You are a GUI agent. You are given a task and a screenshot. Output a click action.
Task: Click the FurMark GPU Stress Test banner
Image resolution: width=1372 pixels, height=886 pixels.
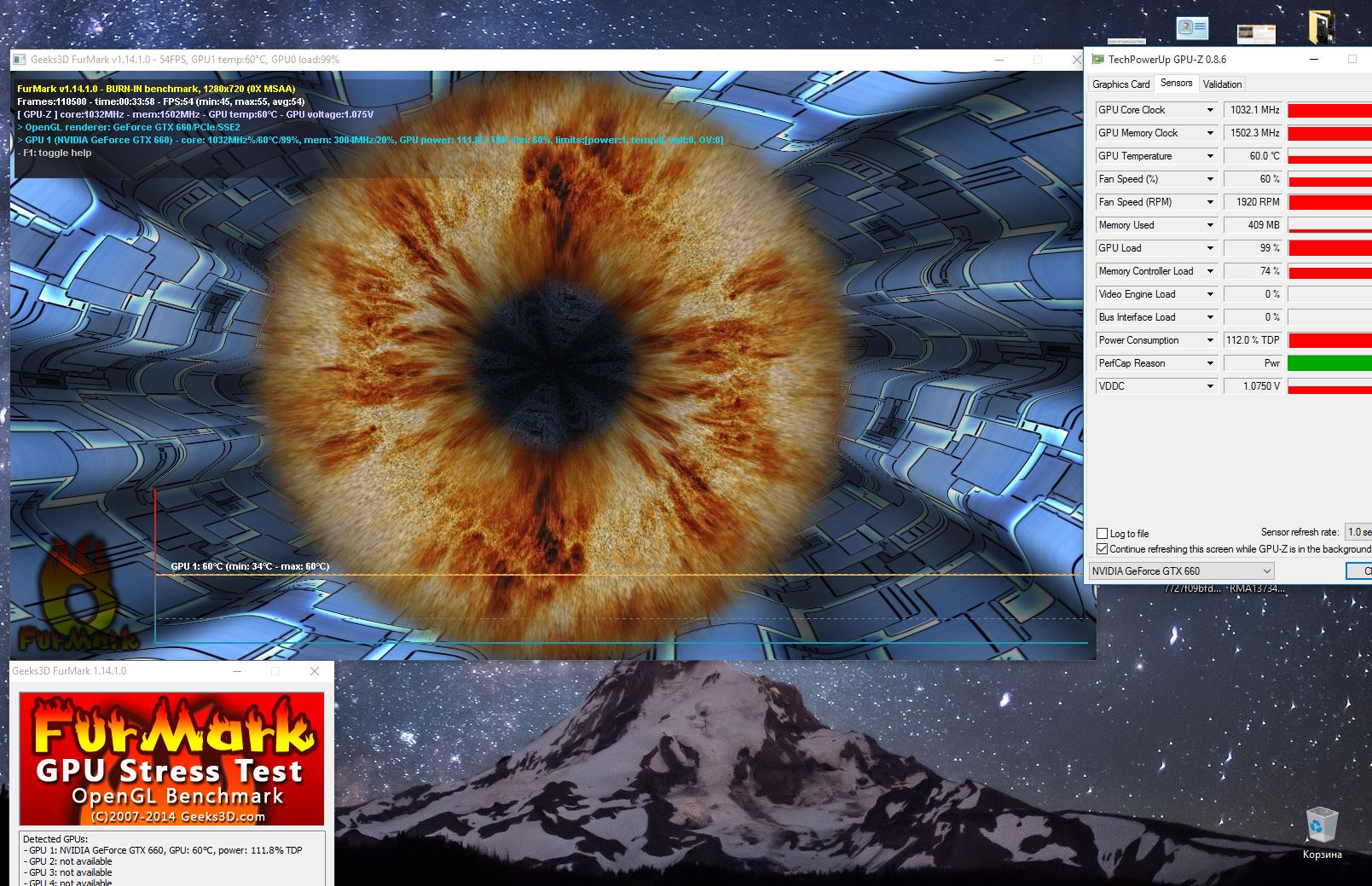point(171,758)
